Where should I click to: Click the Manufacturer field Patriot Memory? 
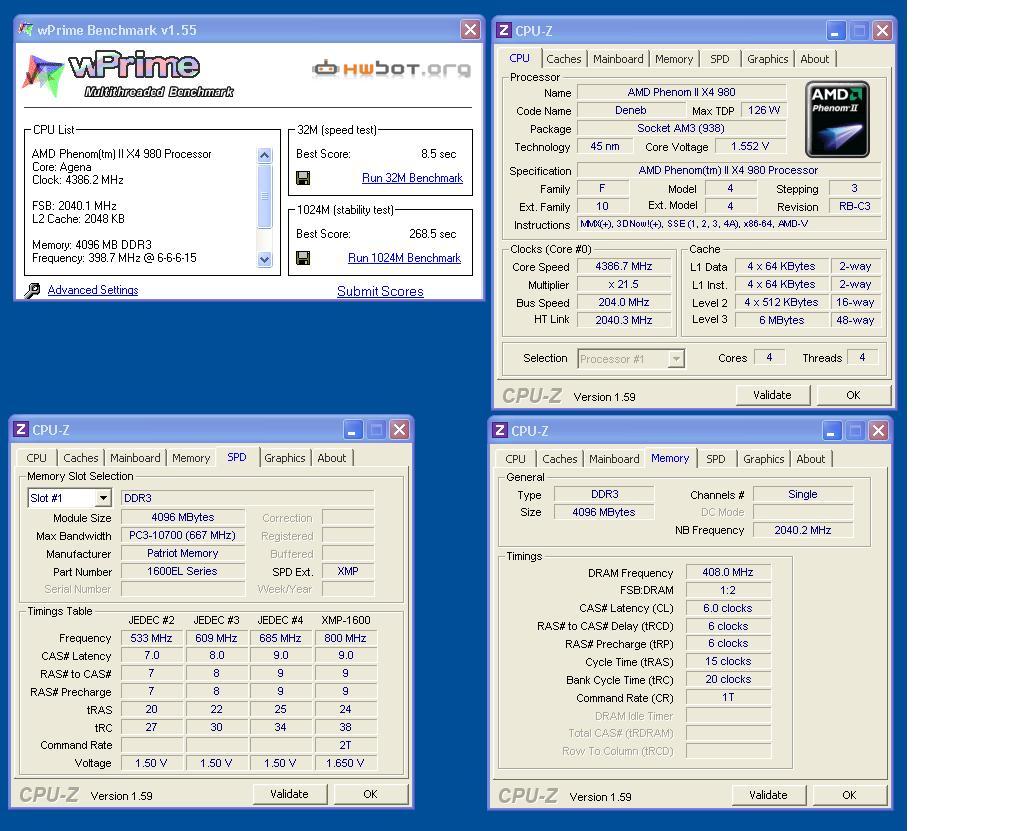(x=182, y=553)
